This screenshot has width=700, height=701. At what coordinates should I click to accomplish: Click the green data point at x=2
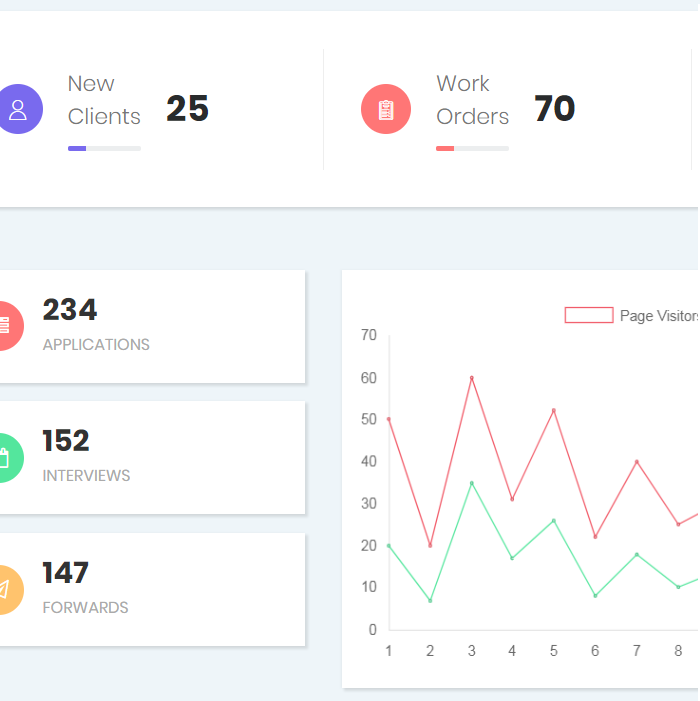coord(430,600)
